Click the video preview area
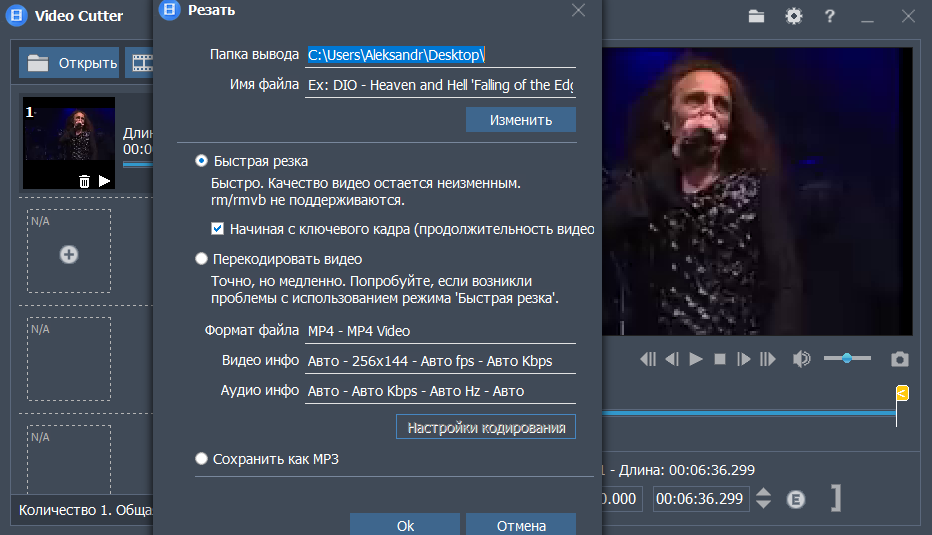 pyautogui.click(x=757, y=191)
